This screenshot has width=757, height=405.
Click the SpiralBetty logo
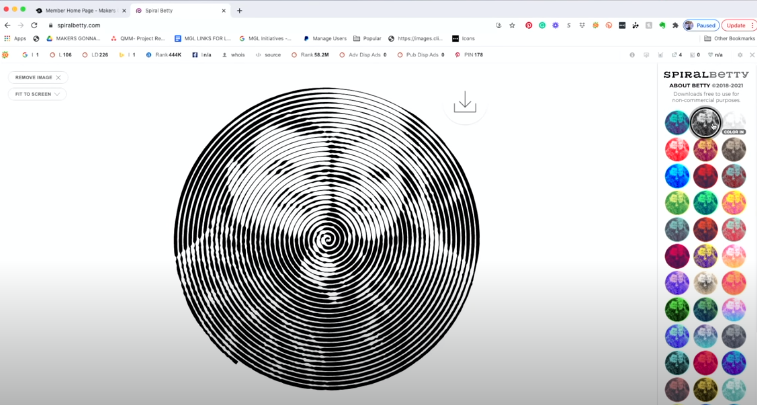705,74
